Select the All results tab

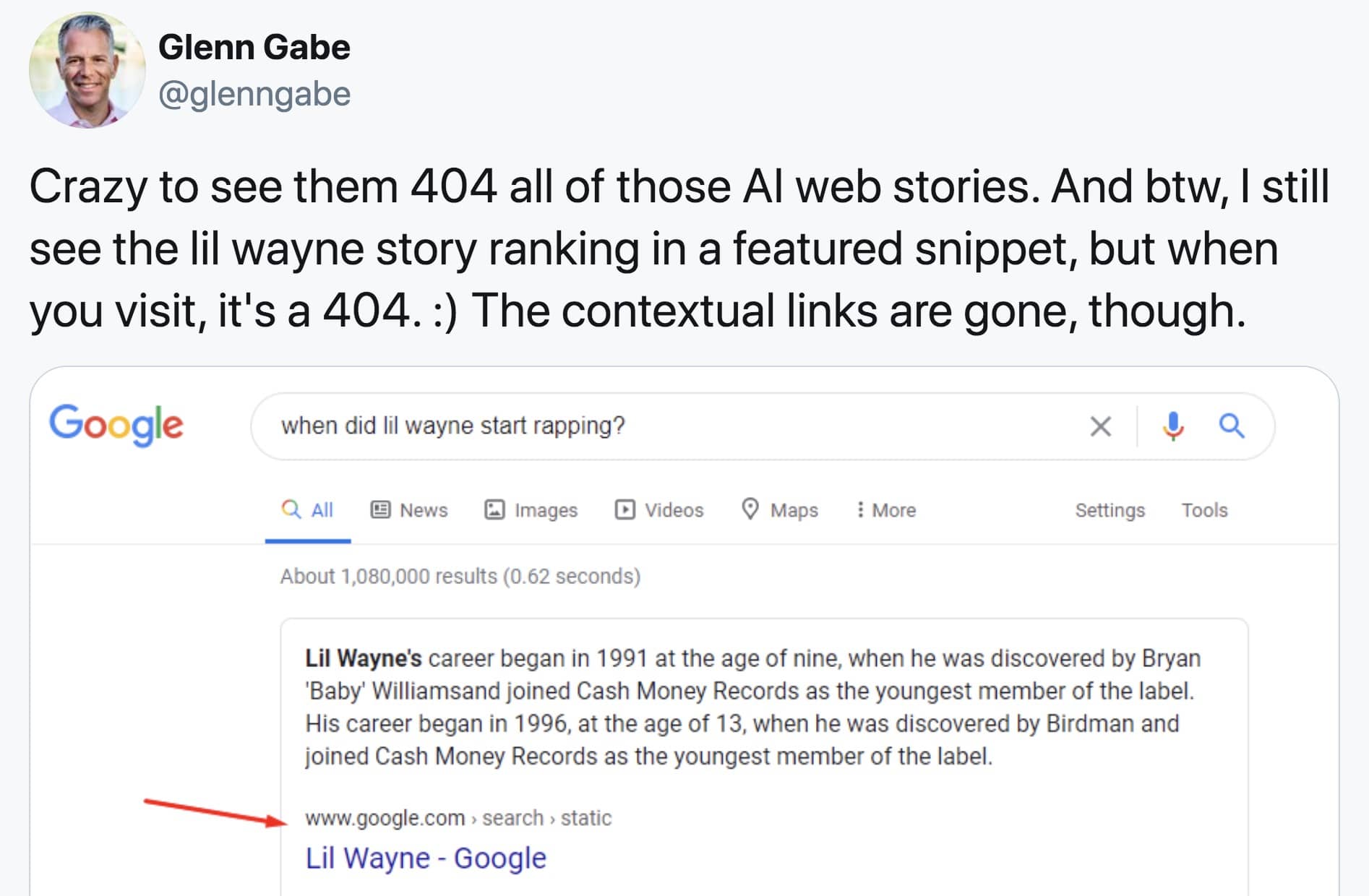tap(308, 510)
